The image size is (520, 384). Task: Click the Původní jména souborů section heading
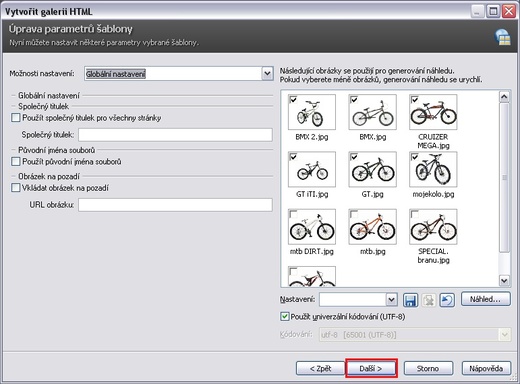tap(57, 150)
